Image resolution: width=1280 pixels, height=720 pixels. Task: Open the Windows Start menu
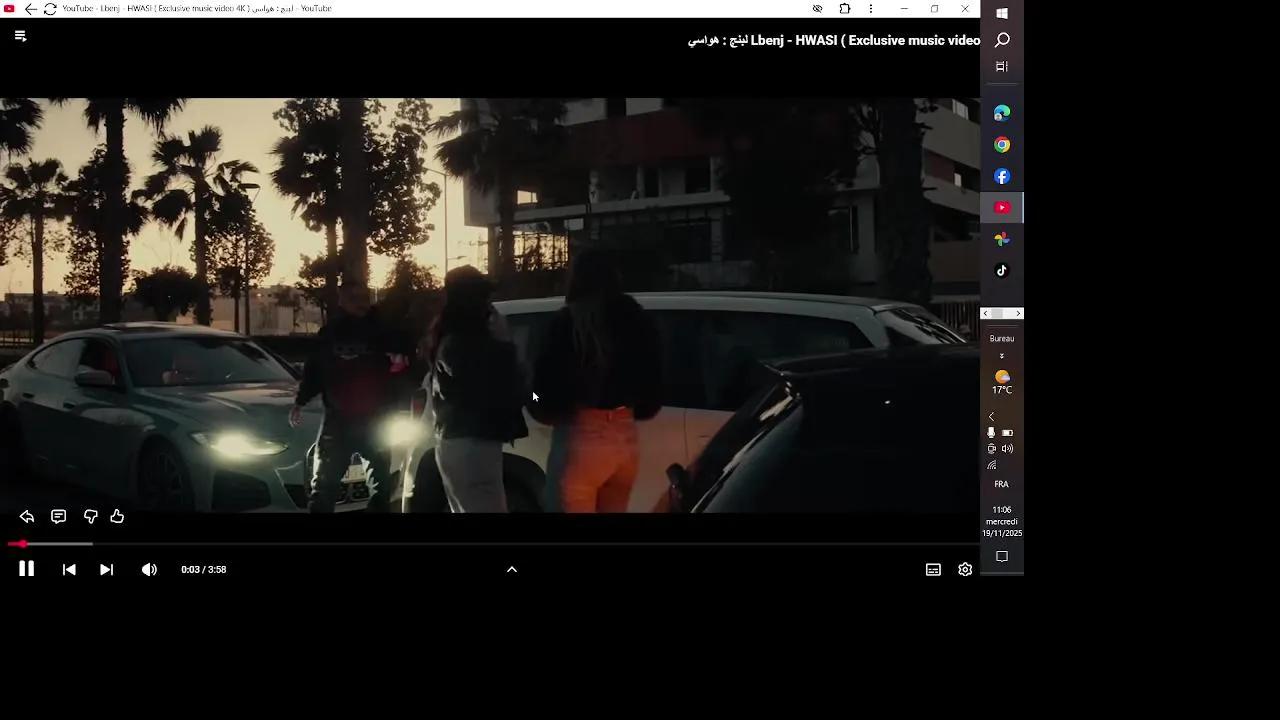pyautogui.click(x=1002, y=13)
